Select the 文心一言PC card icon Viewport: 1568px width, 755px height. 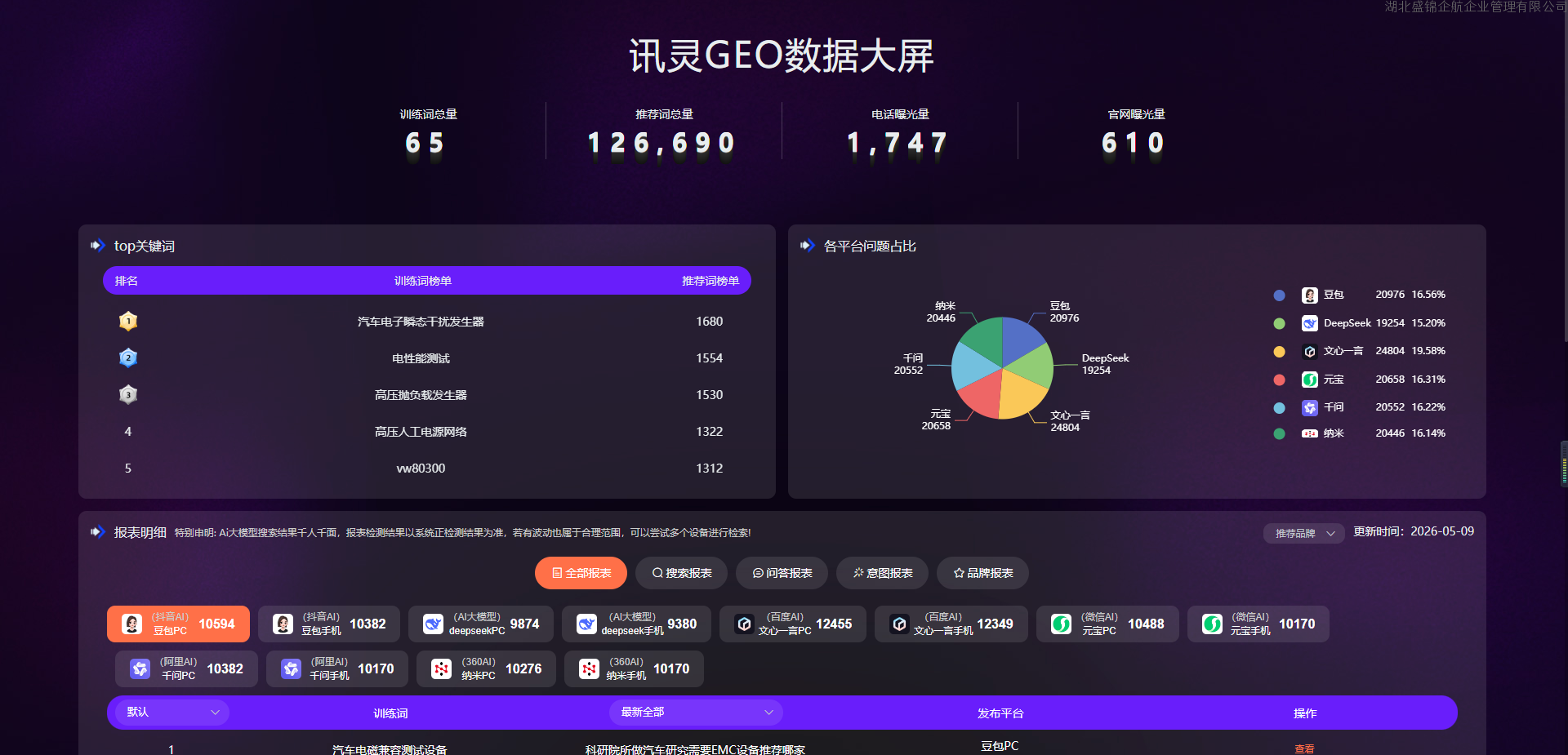pyautogui.click(x=744, y=624)
